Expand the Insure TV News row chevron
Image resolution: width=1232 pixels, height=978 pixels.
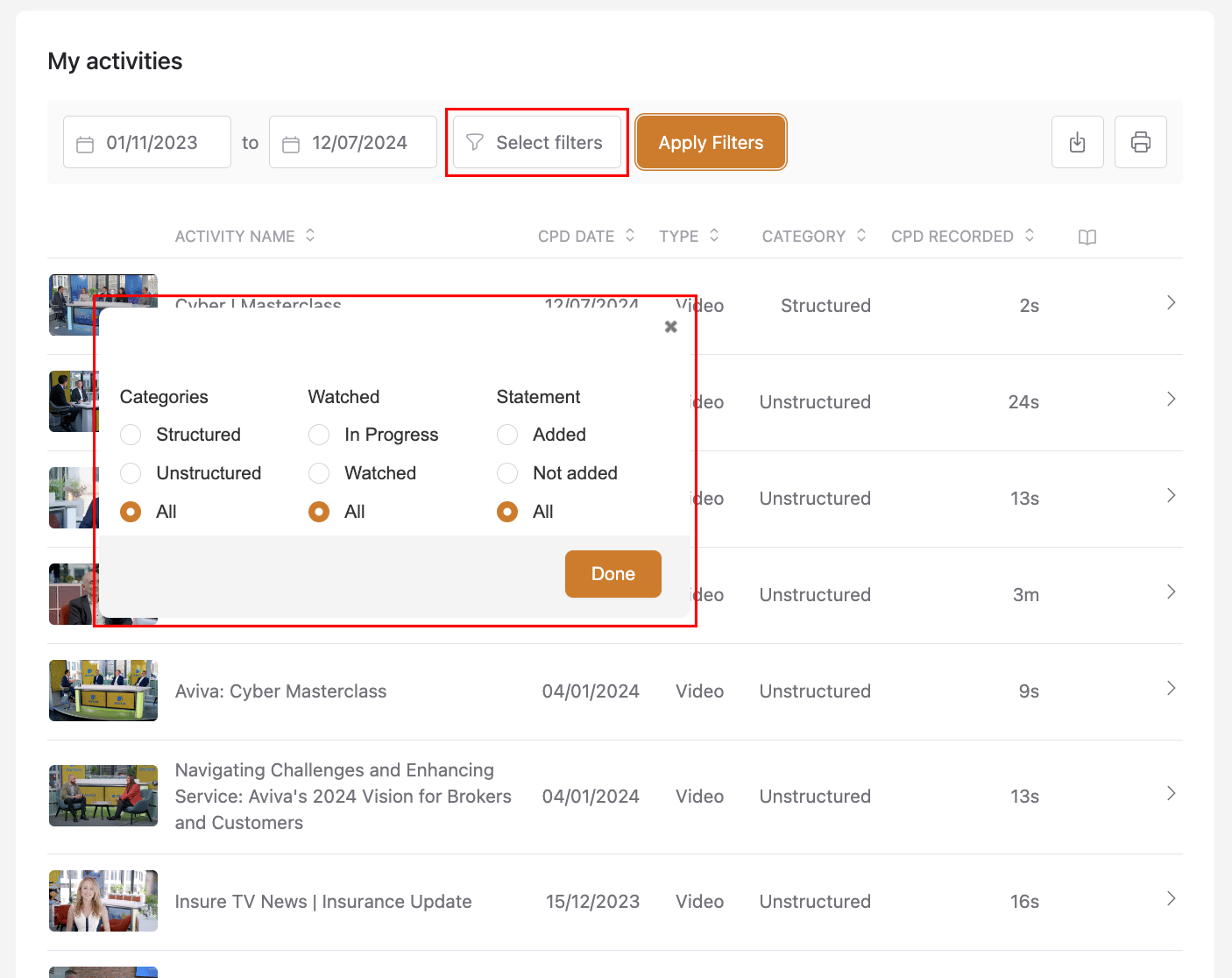[x=1171, y=899]
